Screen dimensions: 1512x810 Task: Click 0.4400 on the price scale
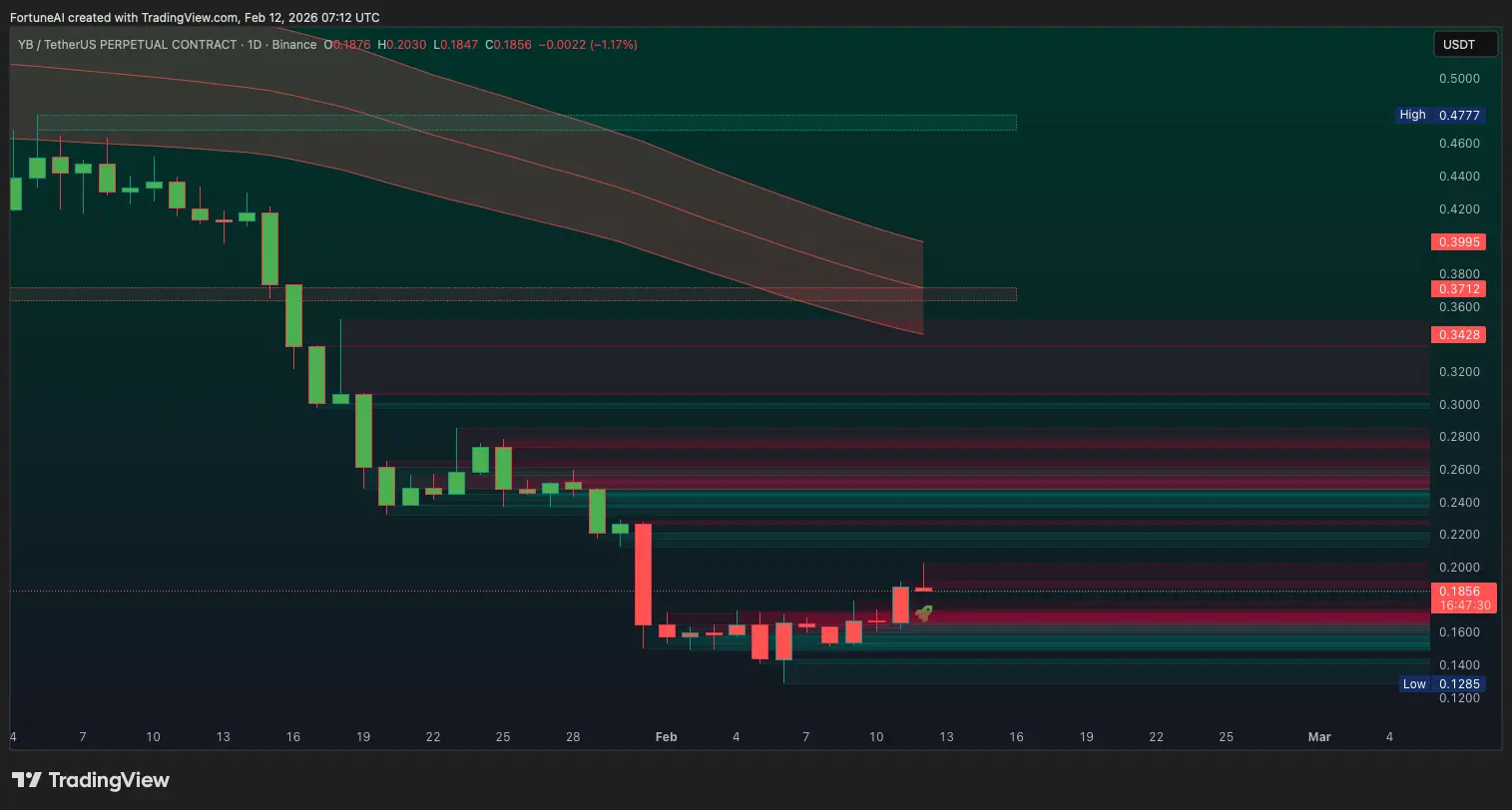coord(1459,177)
